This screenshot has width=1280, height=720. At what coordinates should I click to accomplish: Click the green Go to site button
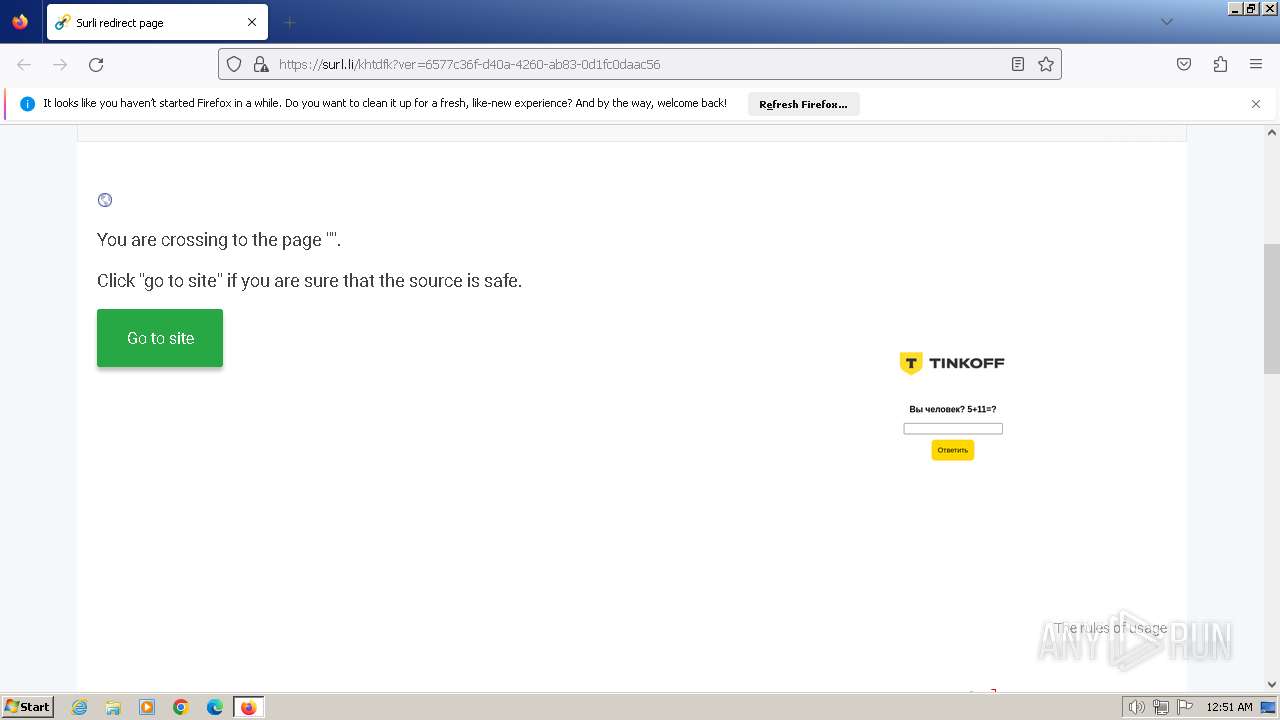click(x=160, y=338)
